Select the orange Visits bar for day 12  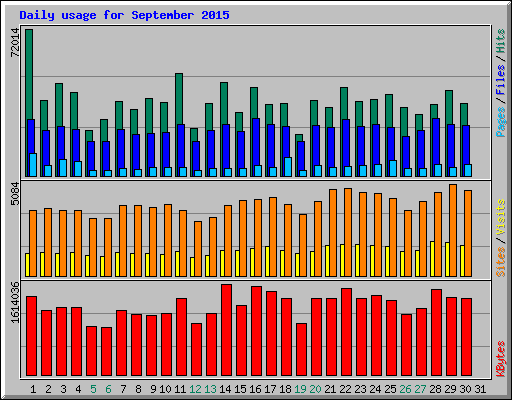click(x=198, y=249)
